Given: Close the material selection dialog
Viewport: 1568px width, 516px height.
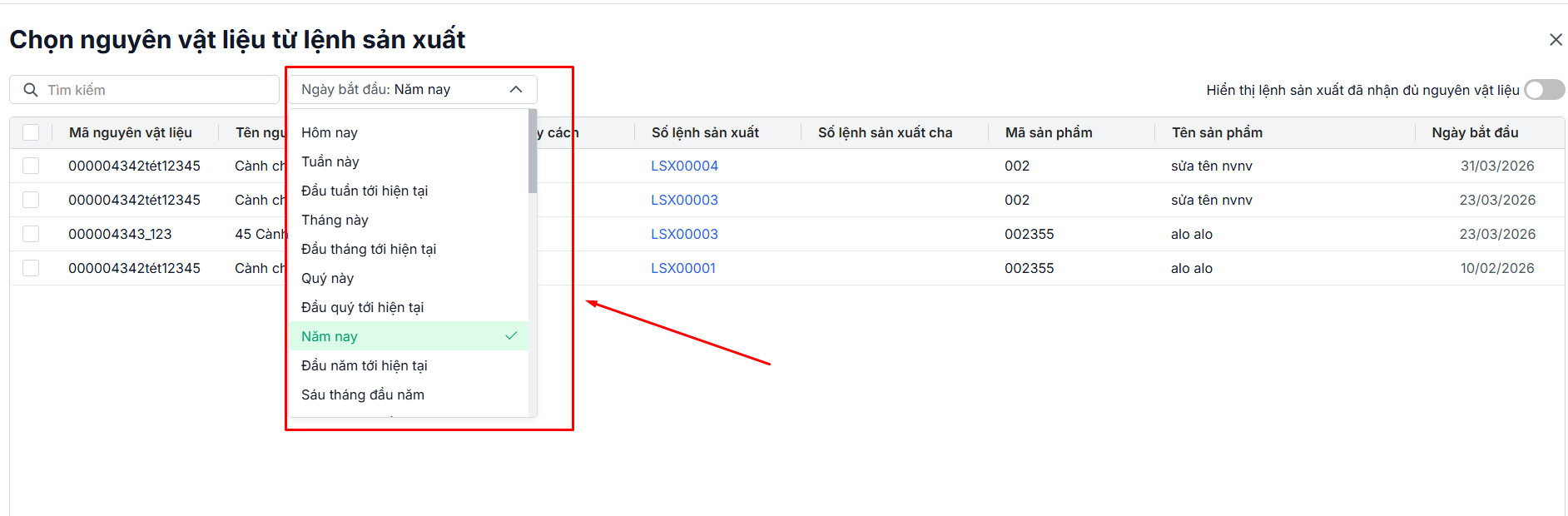Looking at the screenshot, I should [x=1555, y=40].
